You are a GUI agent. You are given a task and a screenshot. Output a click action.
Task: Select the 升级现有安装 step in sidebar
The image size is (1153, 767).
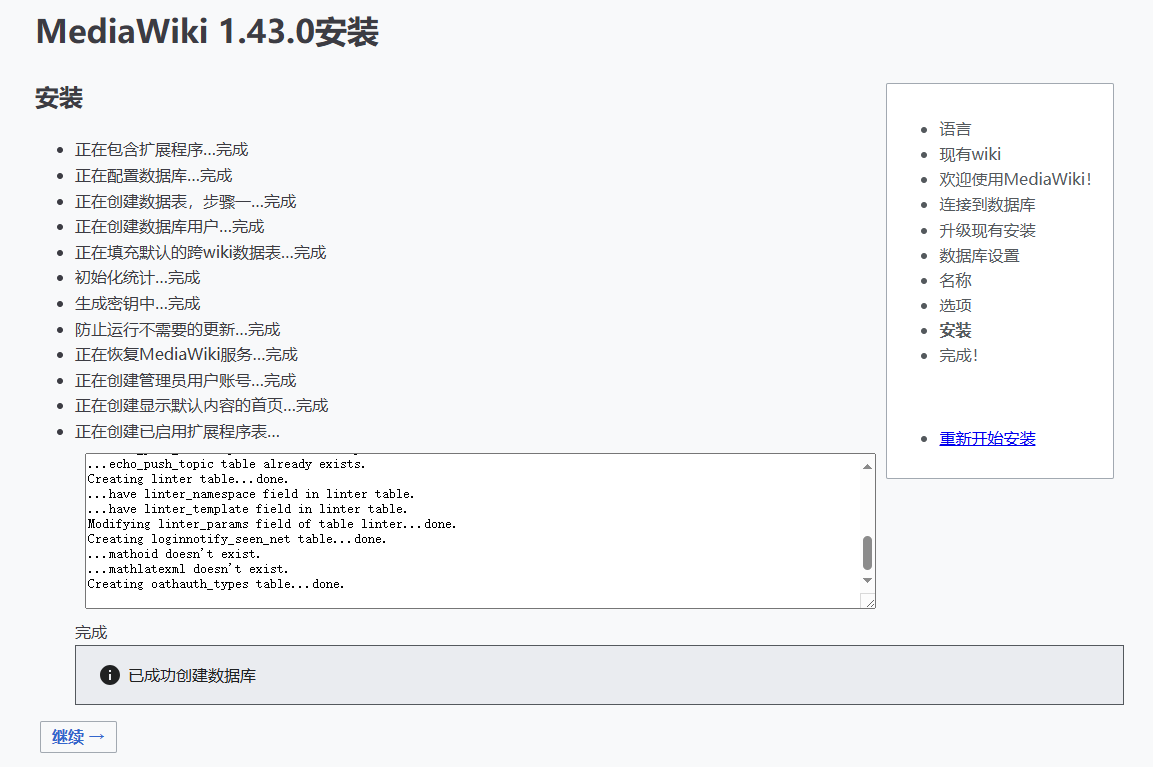pos(987,231)
